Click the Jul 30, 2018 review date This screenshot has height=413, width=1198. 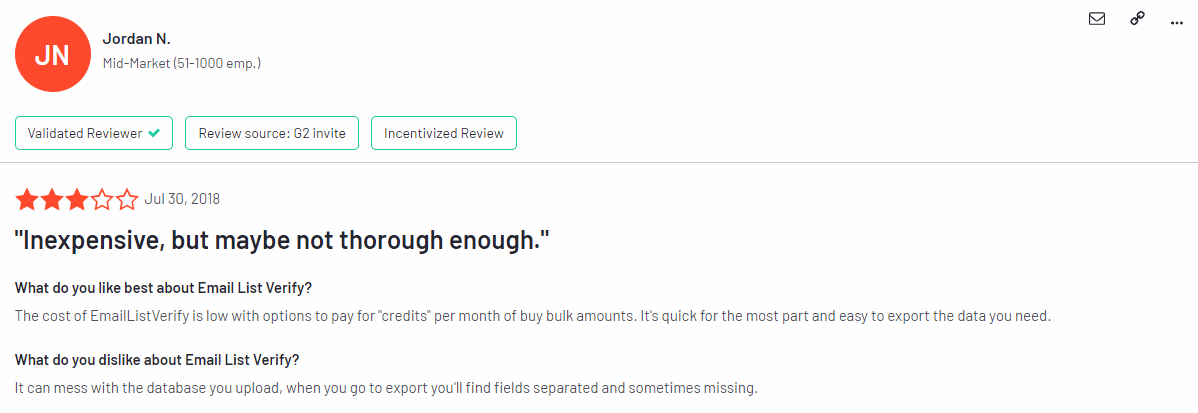182,199
